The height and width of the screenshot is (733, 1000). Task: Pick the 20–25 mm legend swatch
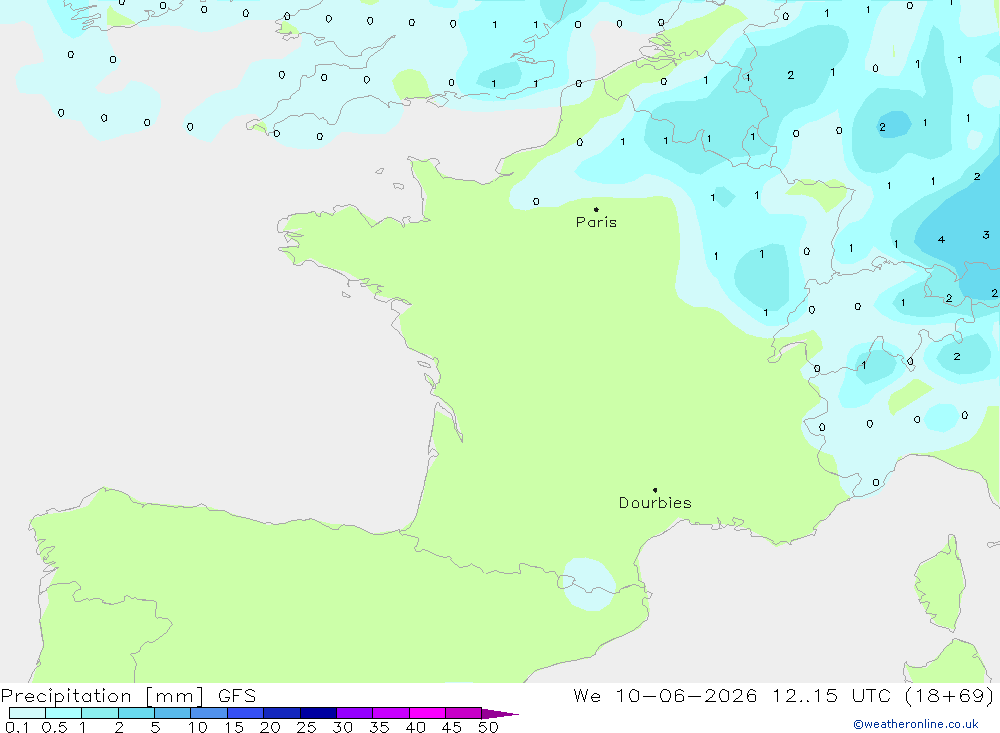(x=282, y=713)
